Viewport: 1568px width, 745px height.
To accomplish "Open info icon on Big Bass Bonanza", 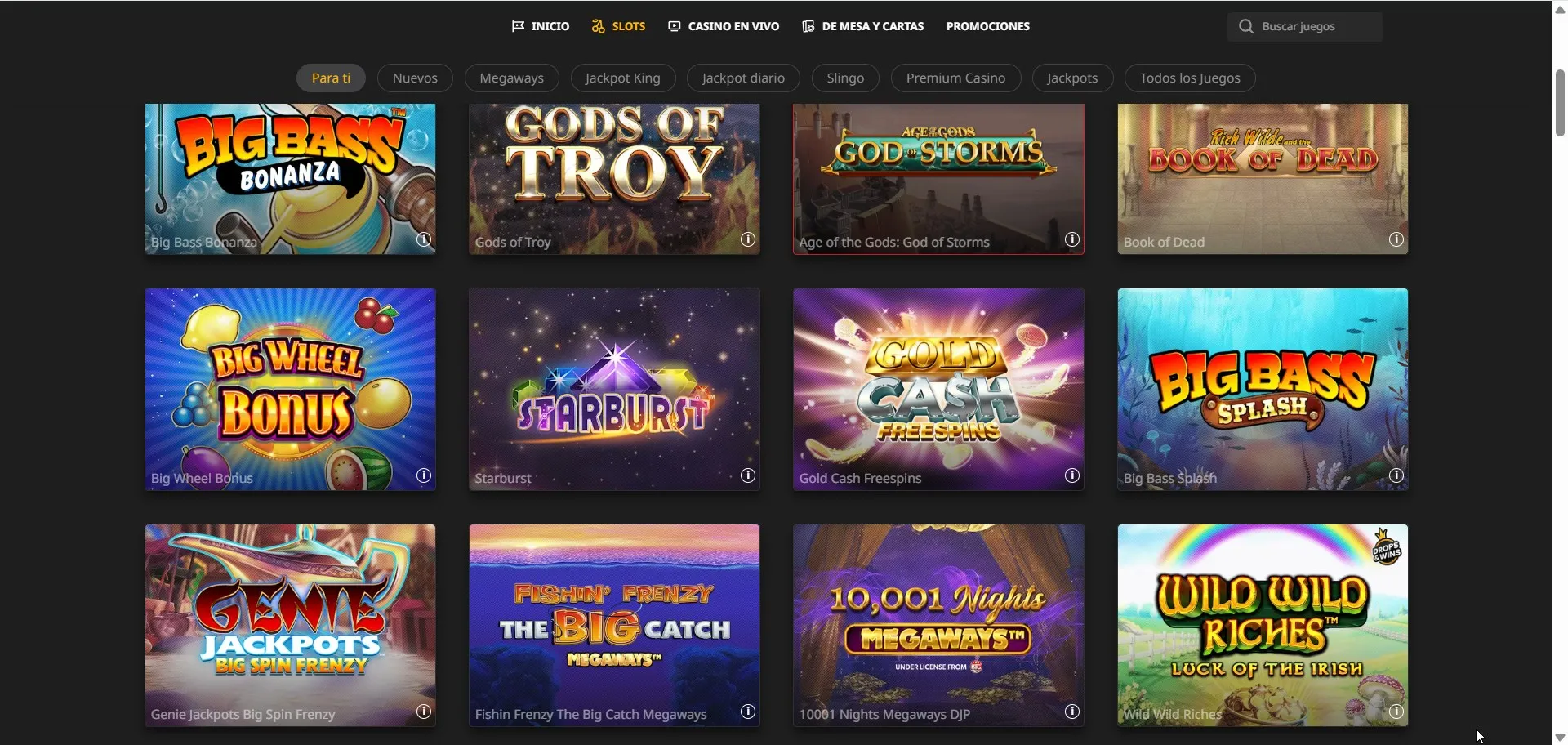I will (424, 240).
